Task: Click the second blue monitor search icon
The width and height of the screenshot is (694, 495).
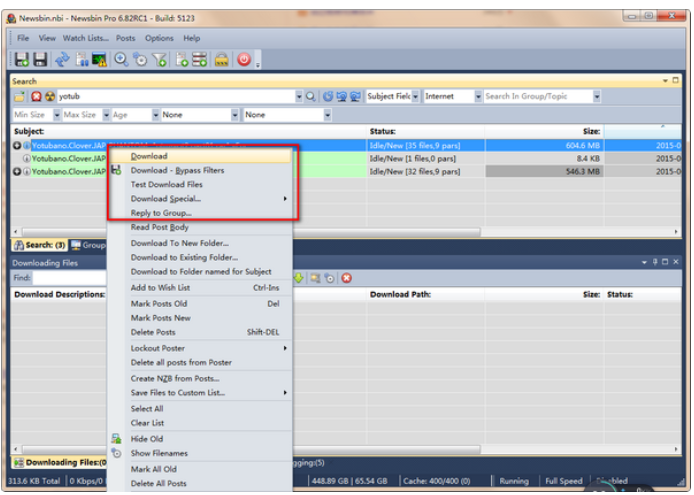Action: click(341, 97)
